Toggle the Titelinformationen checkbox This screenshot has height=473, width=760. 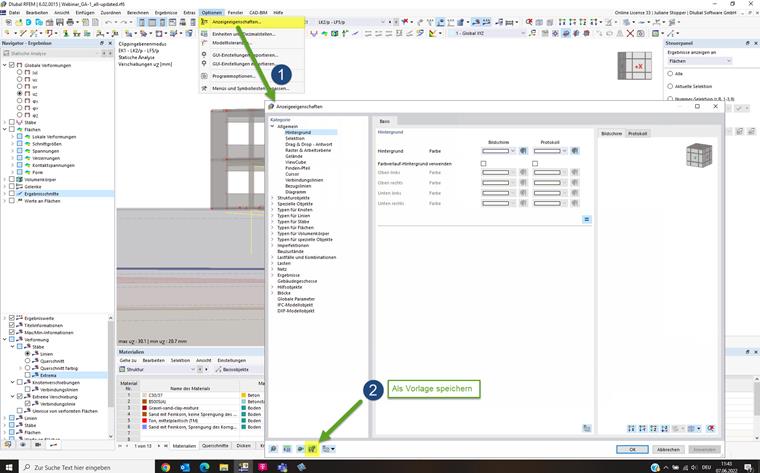tap(12, 325)
